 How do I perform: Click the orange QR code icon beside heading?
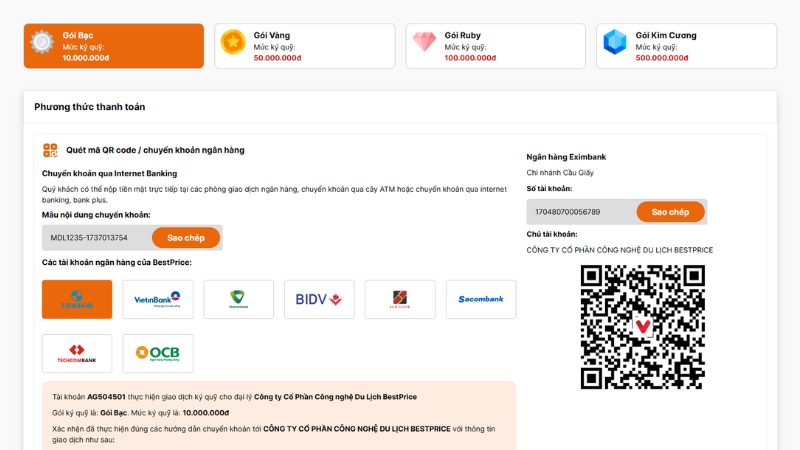click(x=50, y=150)
